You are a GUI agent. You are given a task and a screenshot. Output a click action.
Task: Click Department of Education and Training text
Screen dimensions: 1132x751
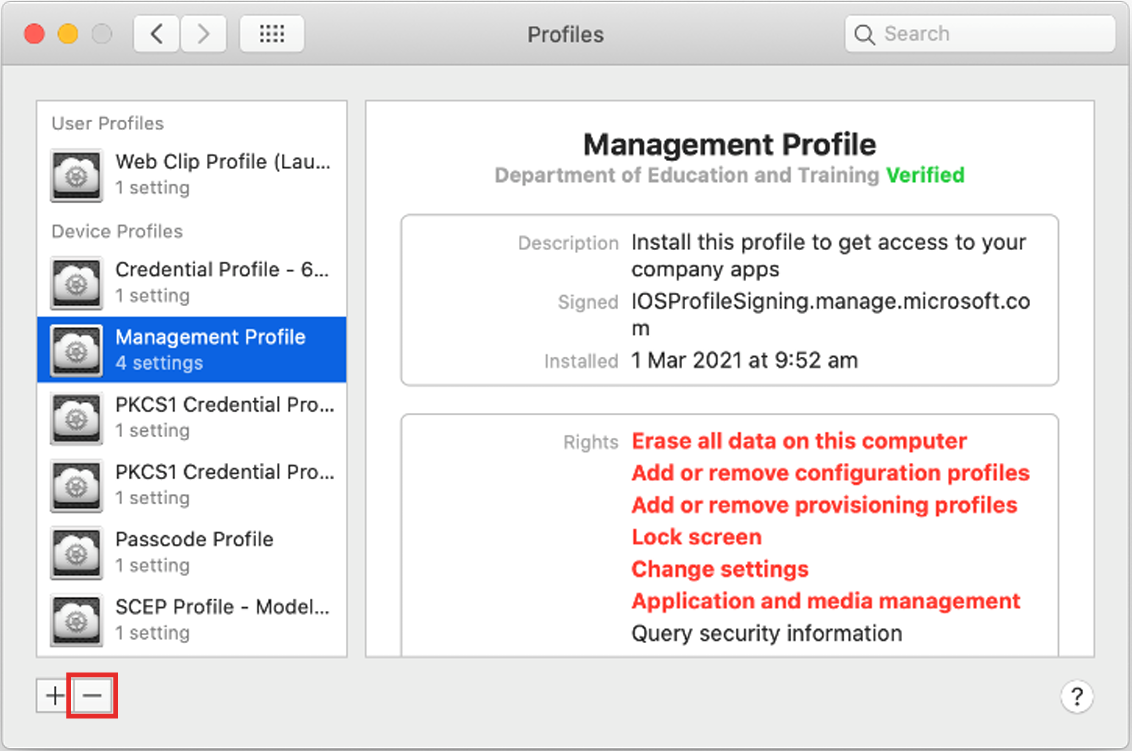point(687,175)
